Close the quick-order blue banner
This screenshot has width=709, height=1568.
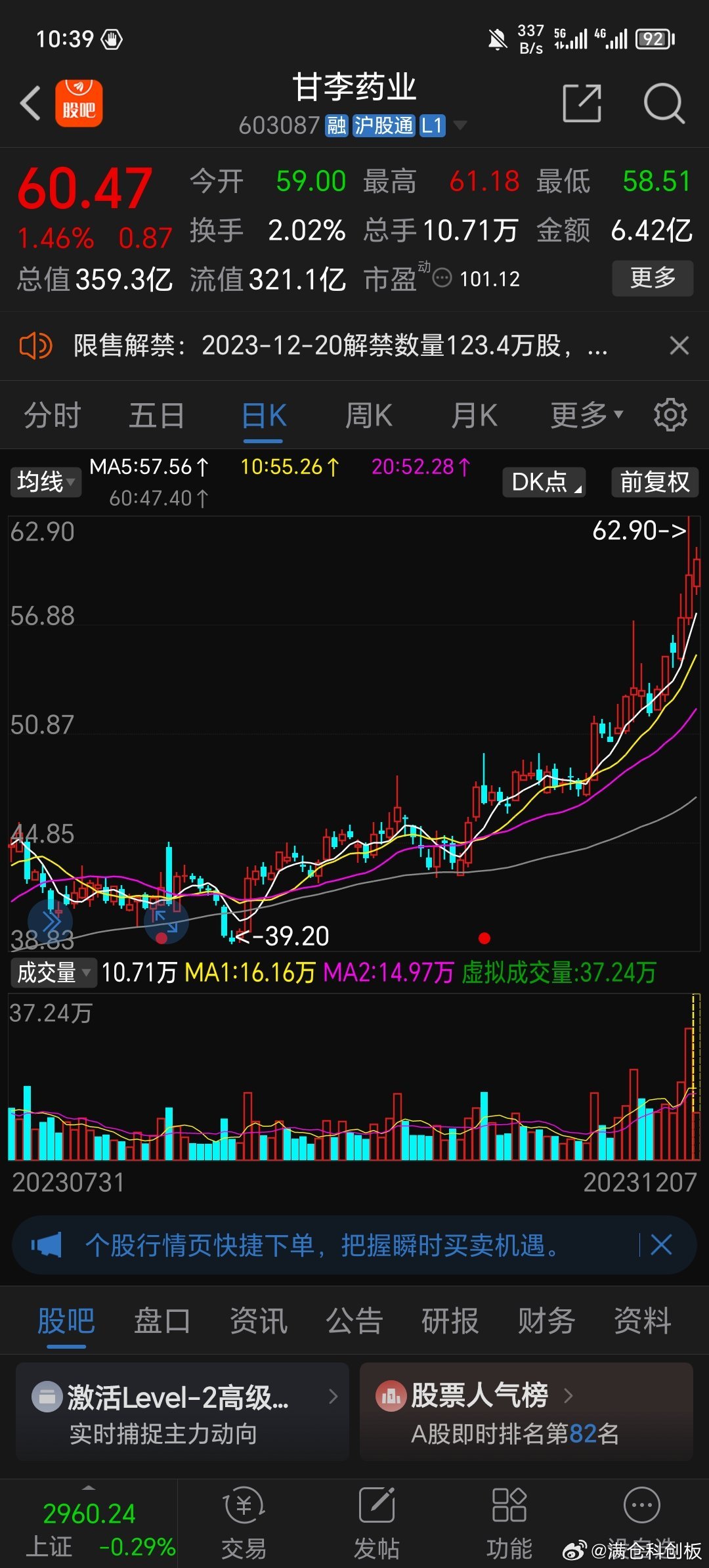pyautogui.click(x=661, y=1244)
